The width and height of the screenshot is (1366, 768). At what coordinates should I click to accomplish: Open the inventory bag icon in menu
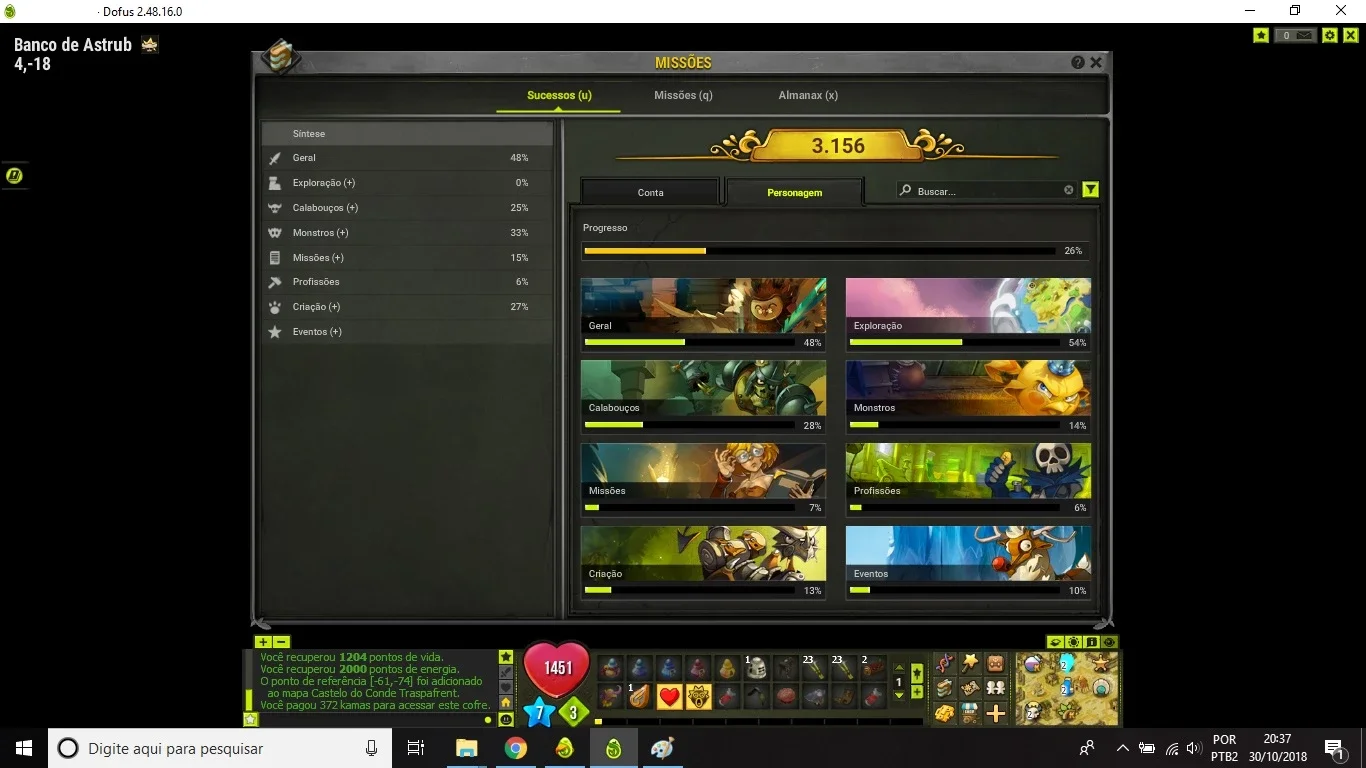pyautogui.click(x=996, y=663)
